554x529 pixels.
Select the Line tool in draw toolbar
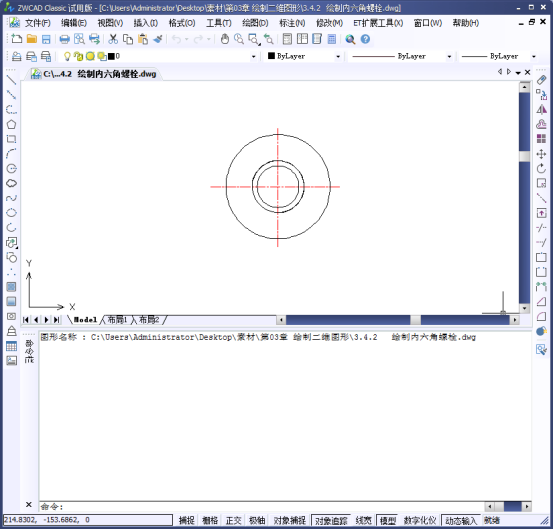pyautogui.click(x=11, y=80)
